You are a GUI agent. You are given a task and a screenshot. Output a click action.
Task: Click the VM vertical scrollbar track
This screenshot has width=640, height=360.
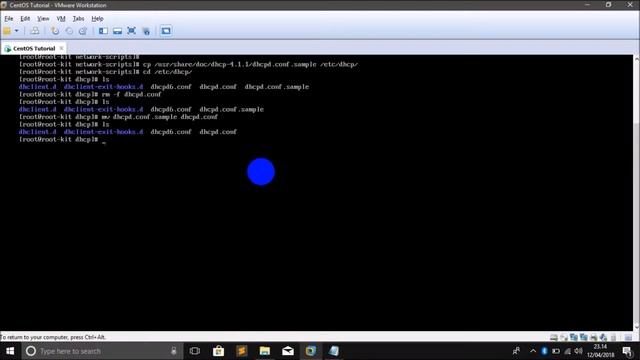click(x=636, y=192)
